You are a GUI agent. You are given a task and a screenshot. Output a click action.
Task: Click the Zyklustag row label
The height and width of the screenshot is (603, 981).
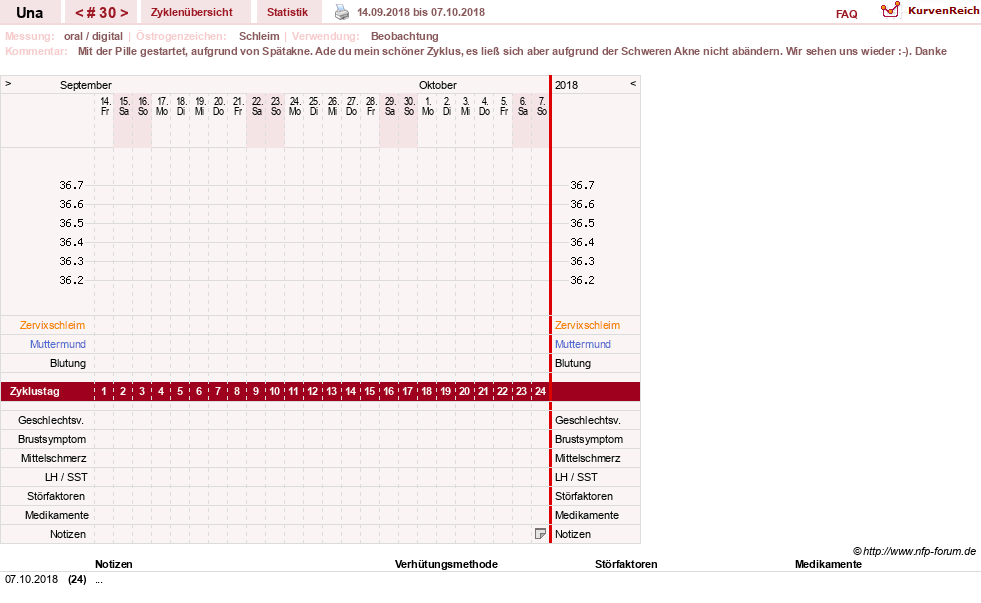(x=35, y=392)
